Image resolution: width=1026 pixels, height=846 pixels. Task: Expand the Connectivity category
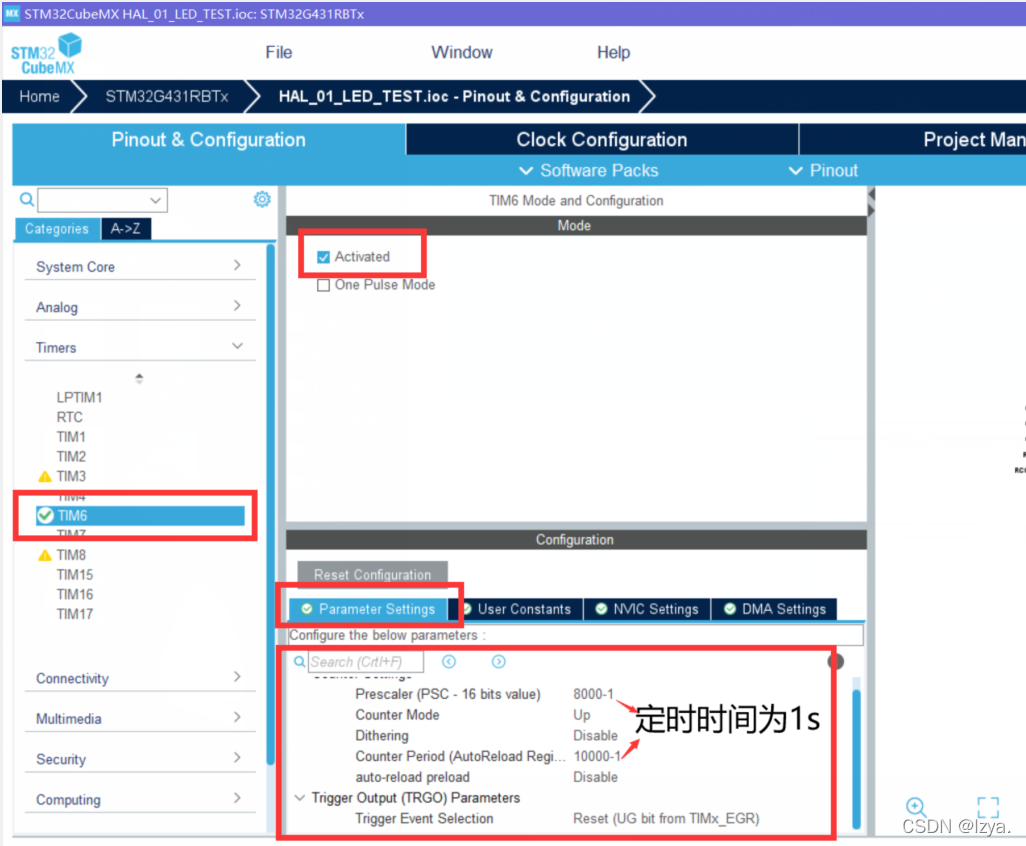pos(139,678)
